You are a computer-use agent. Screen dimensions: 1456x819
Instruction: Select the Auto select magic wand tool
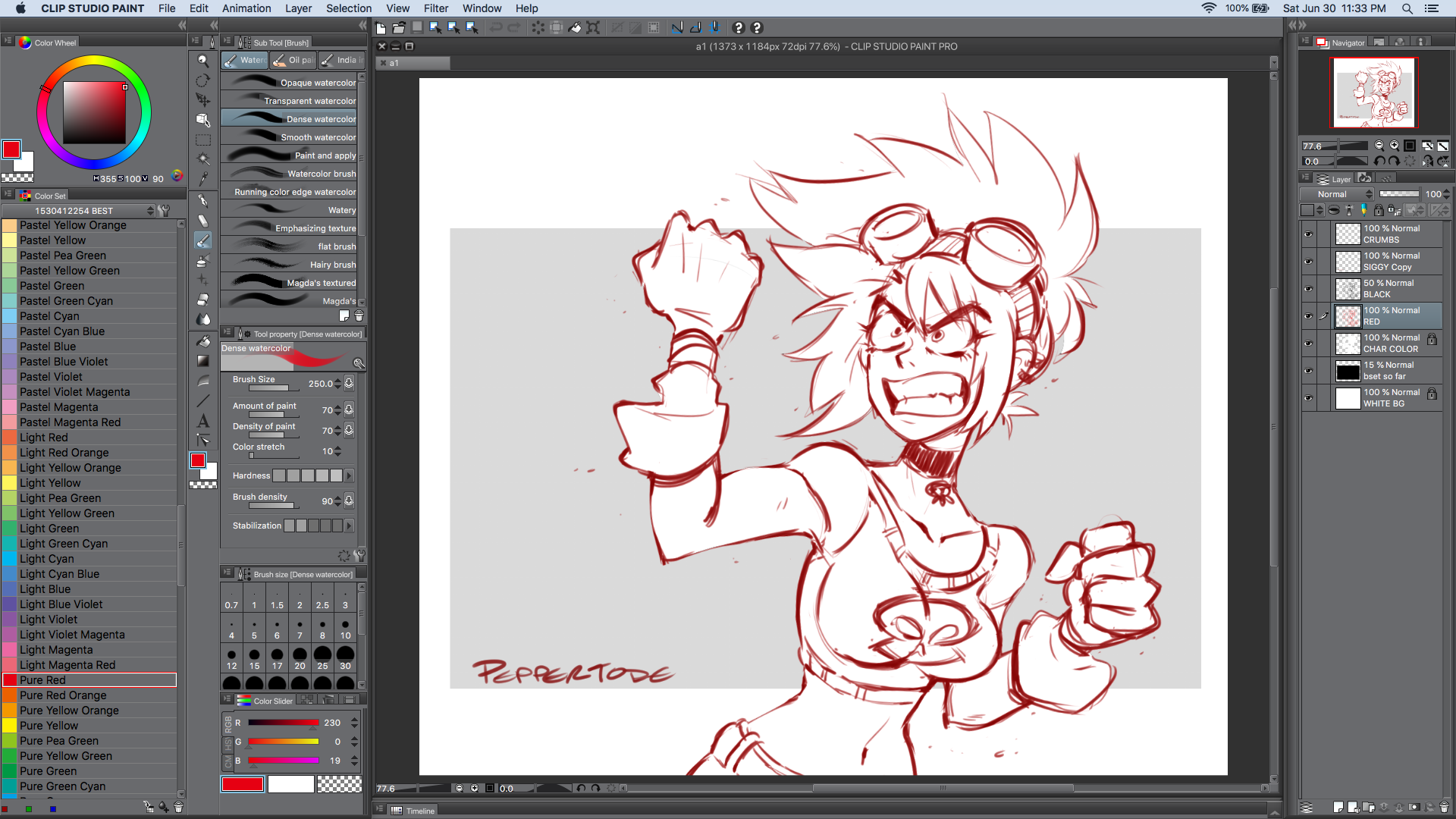click(x=202, y=159)
